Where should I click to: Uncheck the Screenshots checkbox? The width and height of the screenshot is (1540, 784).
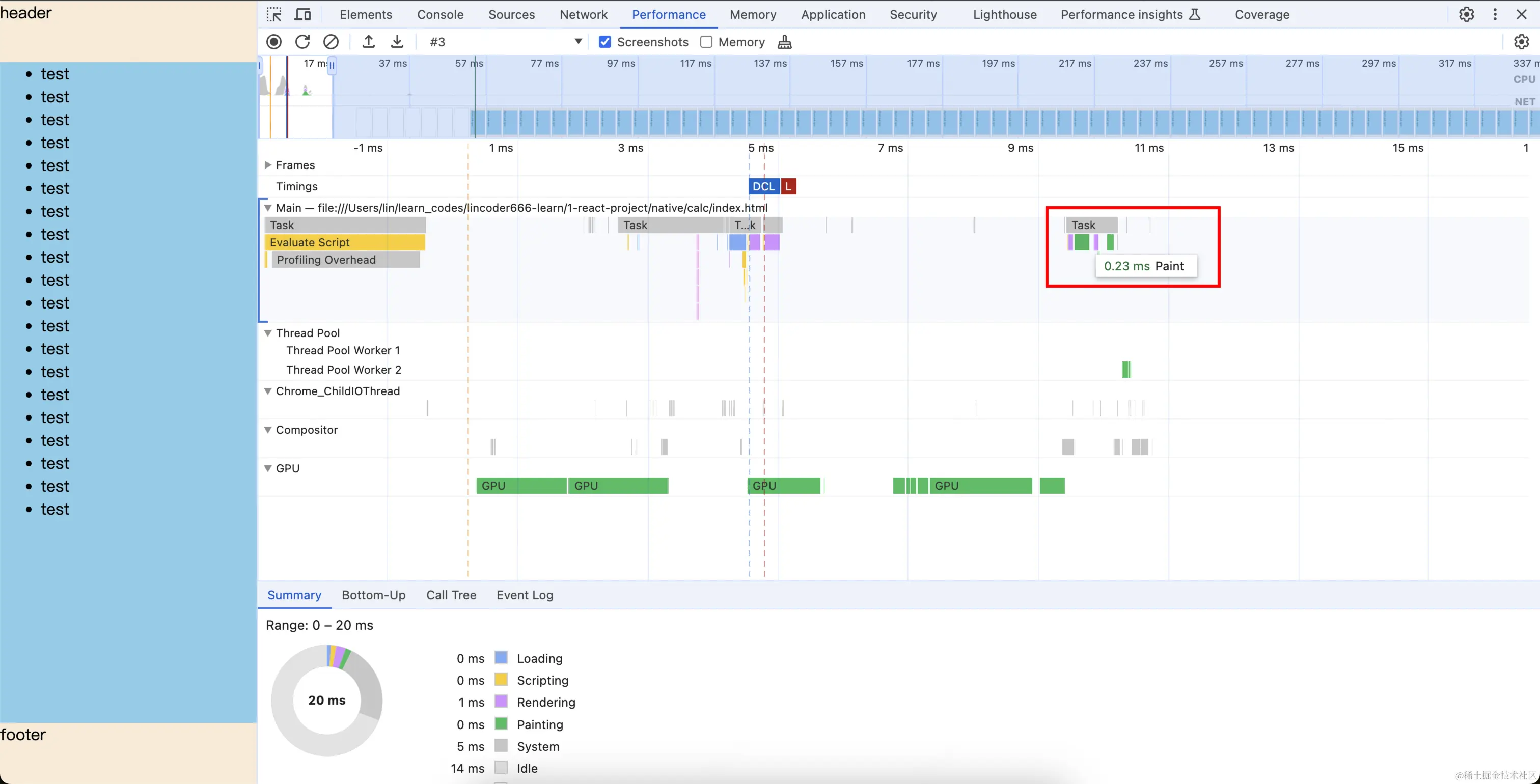tap(605, 42)
